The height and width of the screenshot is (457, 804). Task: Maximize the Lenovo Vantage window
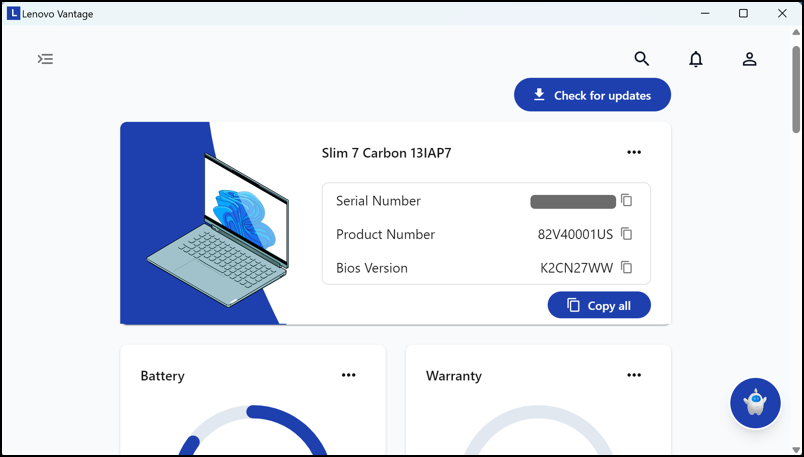tap(743, 13)
